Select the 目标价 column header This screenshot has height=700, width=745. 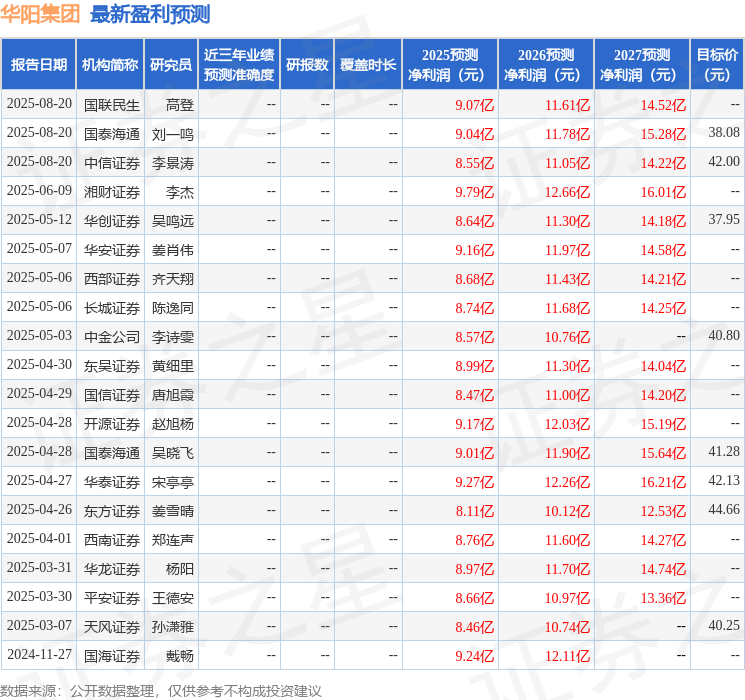pyautogui.click(x=717, y=65)
